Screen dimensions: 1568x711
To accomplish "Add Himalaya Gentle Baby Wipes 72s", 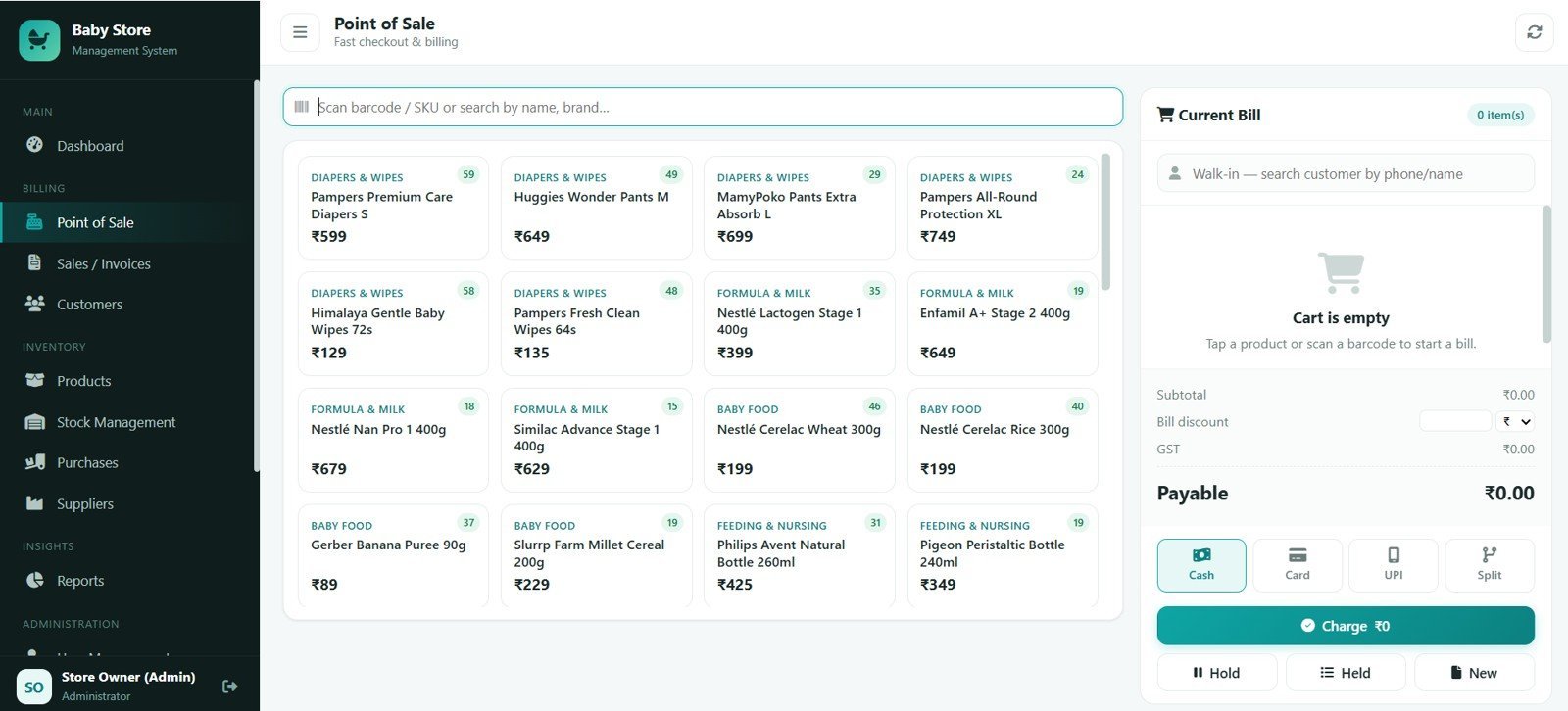I will tap(393, 323).
